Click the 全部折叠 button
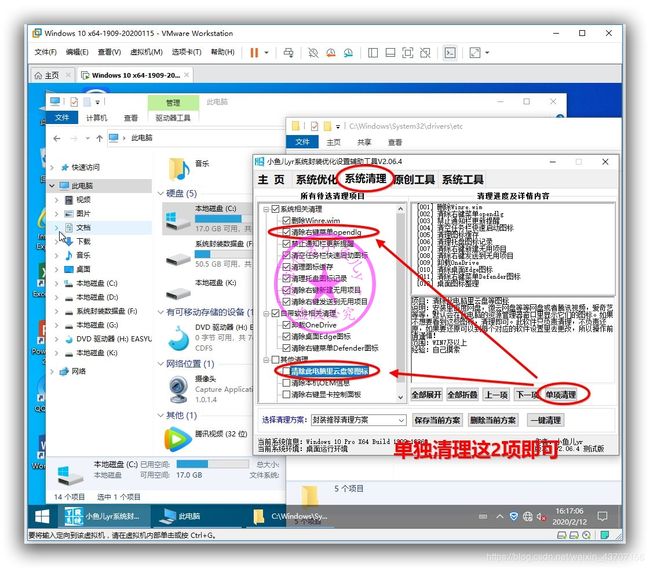Image resolution: width=650 pixels, height=568 pixels. click(x=462, y=395)
